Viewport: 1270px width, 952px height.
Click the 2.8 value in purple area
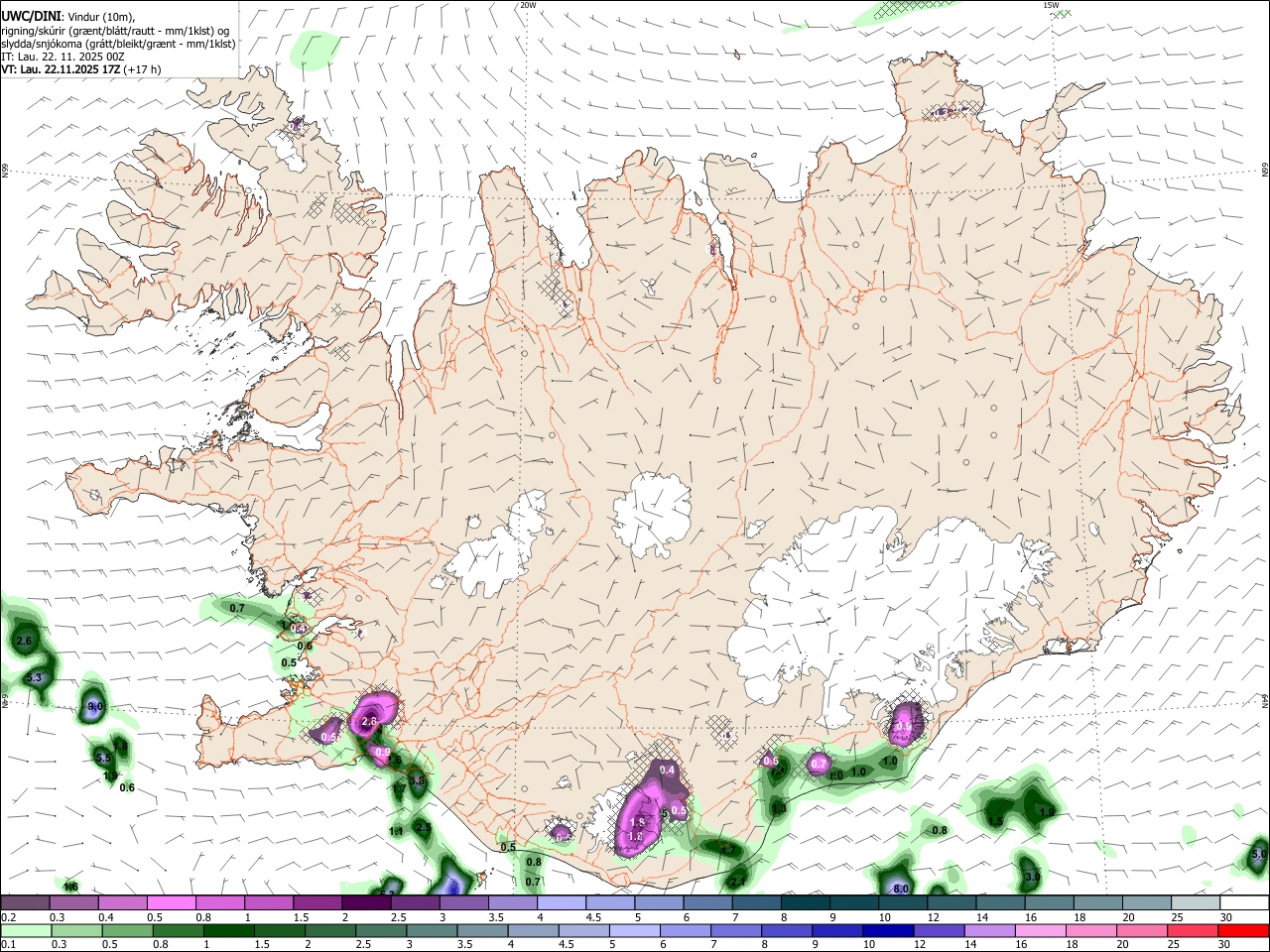[x=369, y=722]
